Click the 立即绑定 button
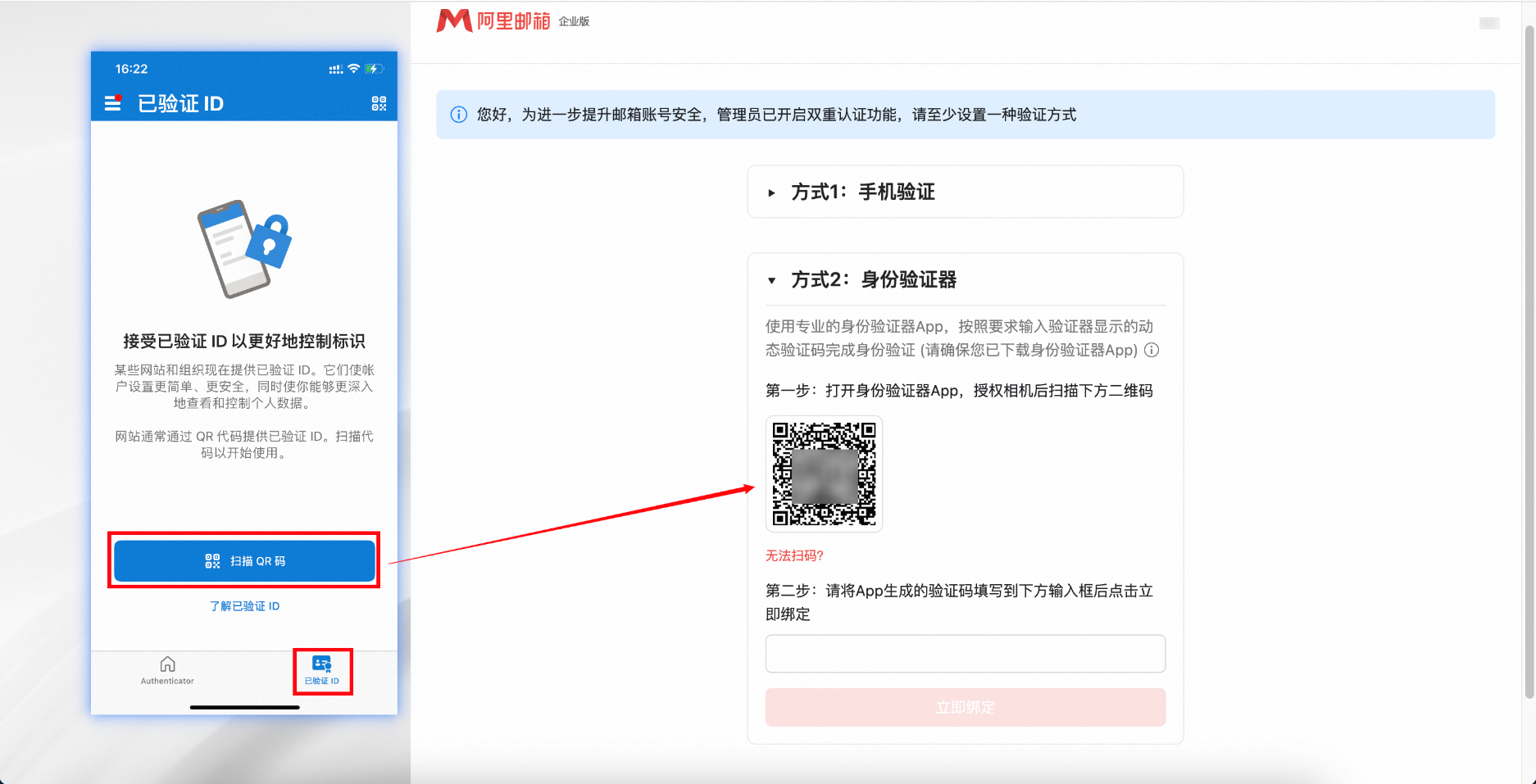This screenshot has height=784, width=1536. (965, 707)
